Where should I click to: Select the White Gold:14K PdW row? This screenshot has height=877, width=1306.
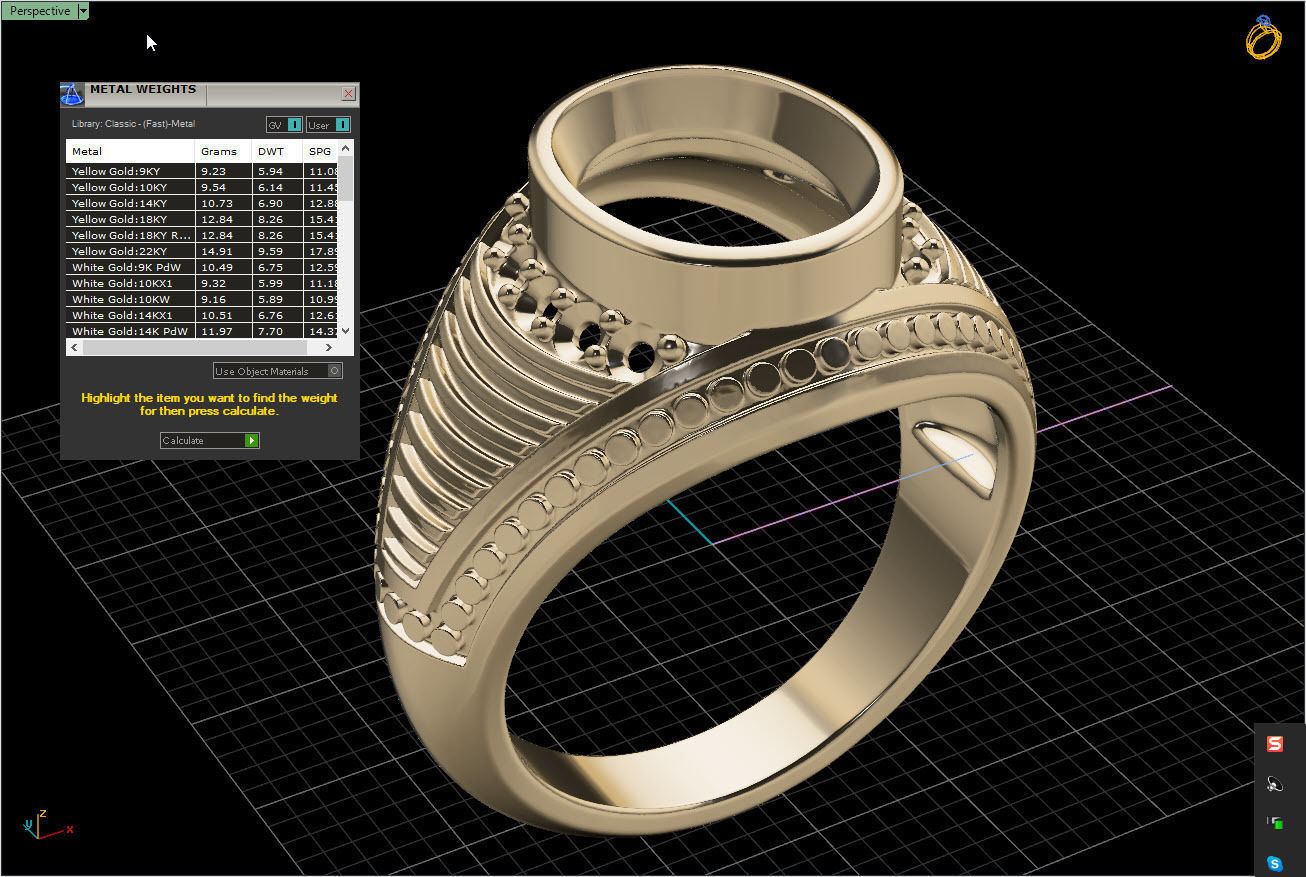pyautogui.click(x=202, y=331)
